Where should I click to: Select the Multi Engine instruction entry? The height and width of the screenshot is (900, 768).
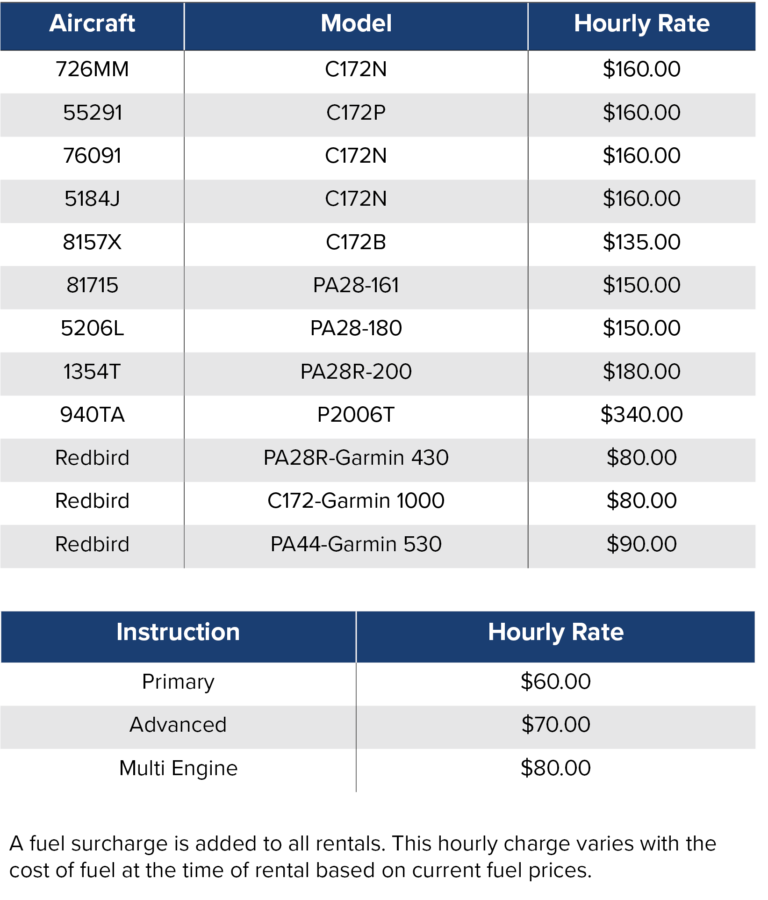pos(178,769)
